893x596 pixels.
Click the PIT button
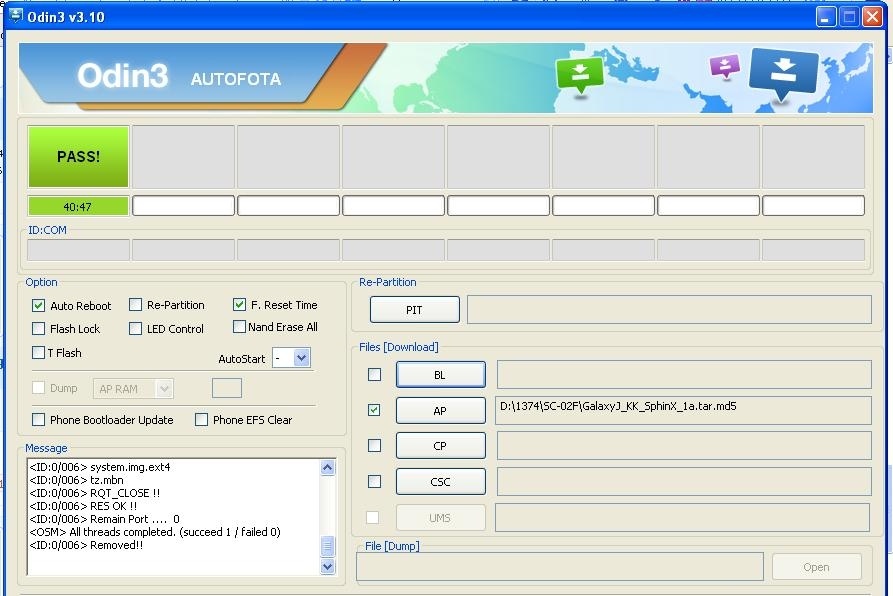coord(415,310)
